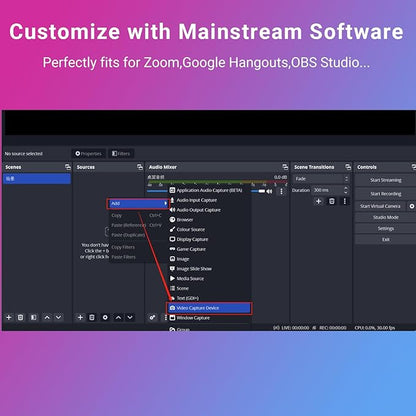Open the Fade transition dropdown
Image resolution: width=416 pixels, height=416 pixels.
tap(321, 179)
